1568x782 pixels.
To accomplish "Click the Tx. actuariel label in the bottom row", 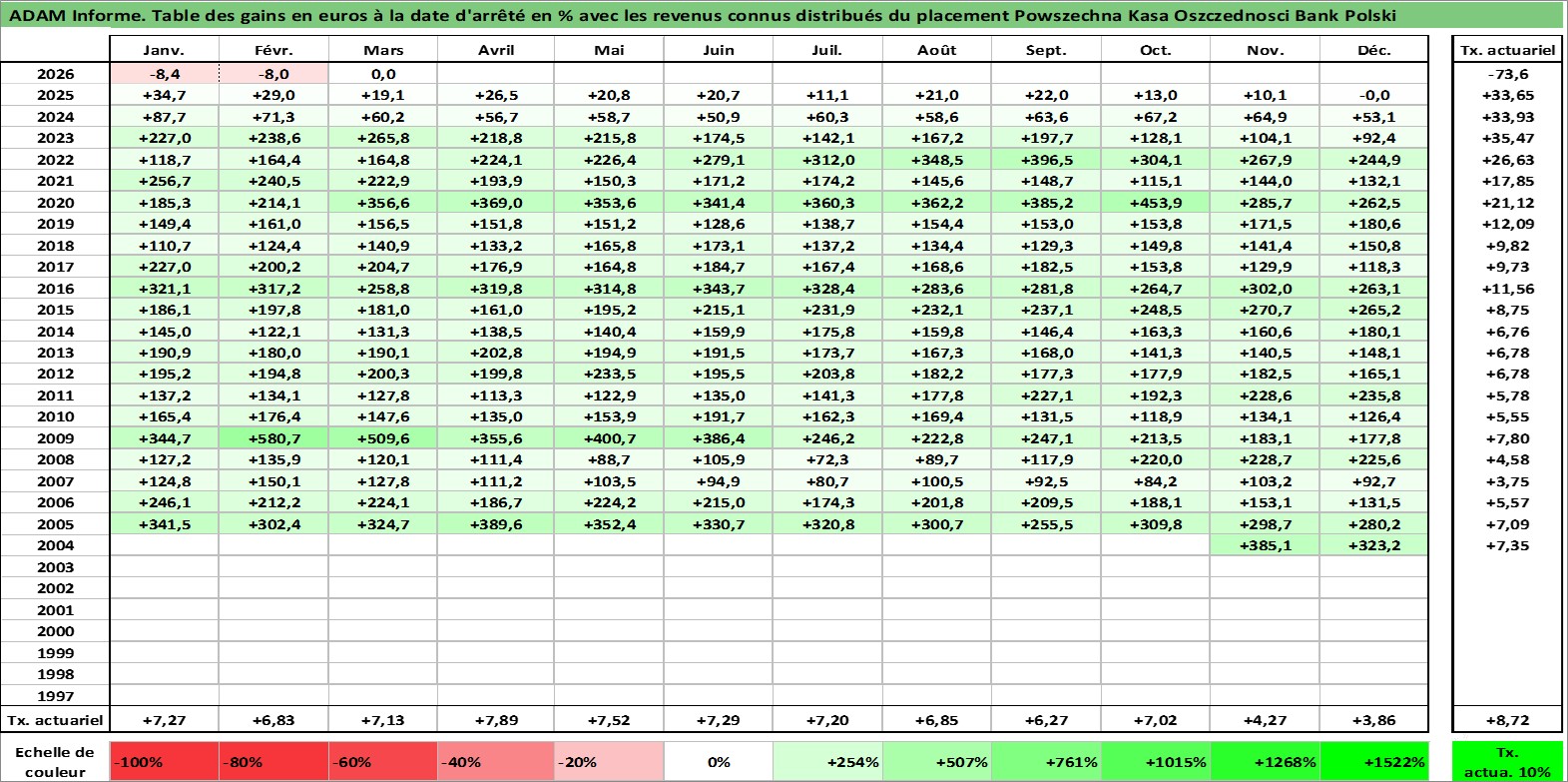I will tap(55, 720).
